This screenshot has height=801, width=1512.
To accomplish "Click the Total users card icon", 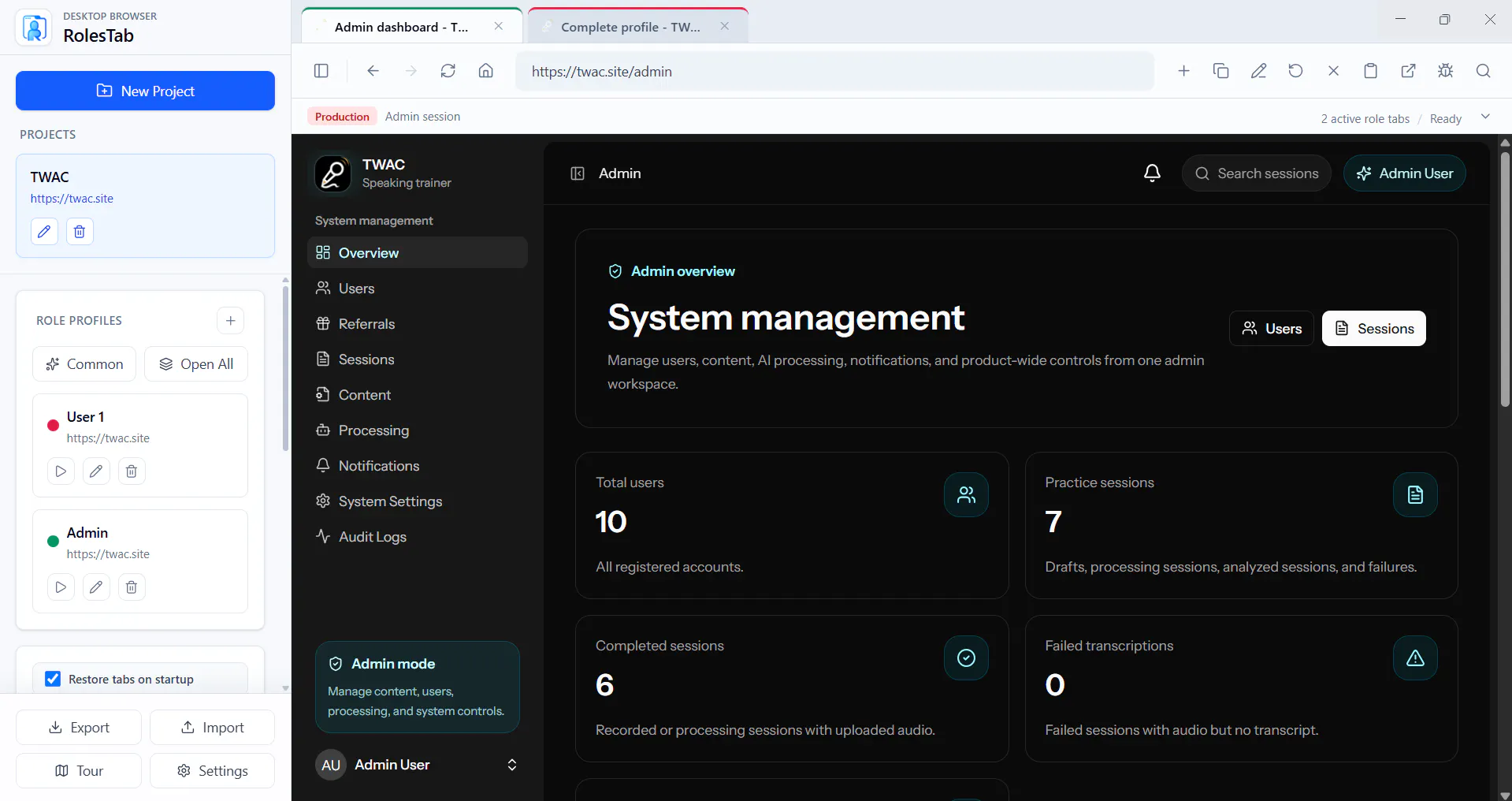I will (x=966, y=495).
